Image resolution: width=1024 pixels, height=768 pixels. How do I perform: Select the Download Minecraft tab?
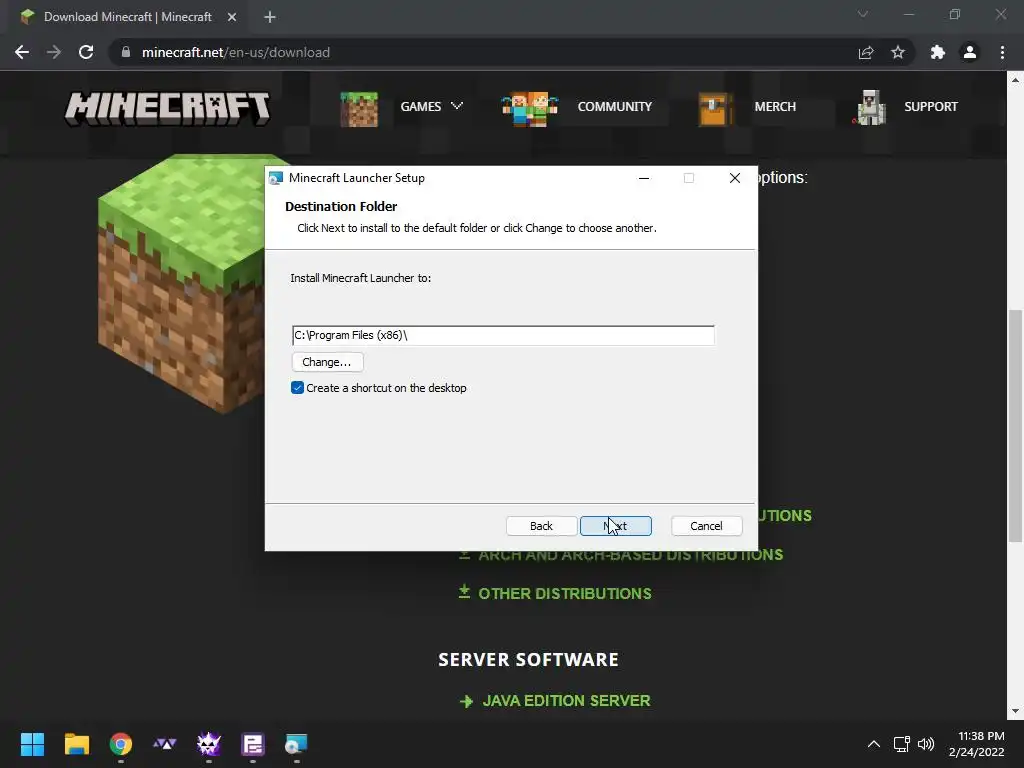click(127, 17)
